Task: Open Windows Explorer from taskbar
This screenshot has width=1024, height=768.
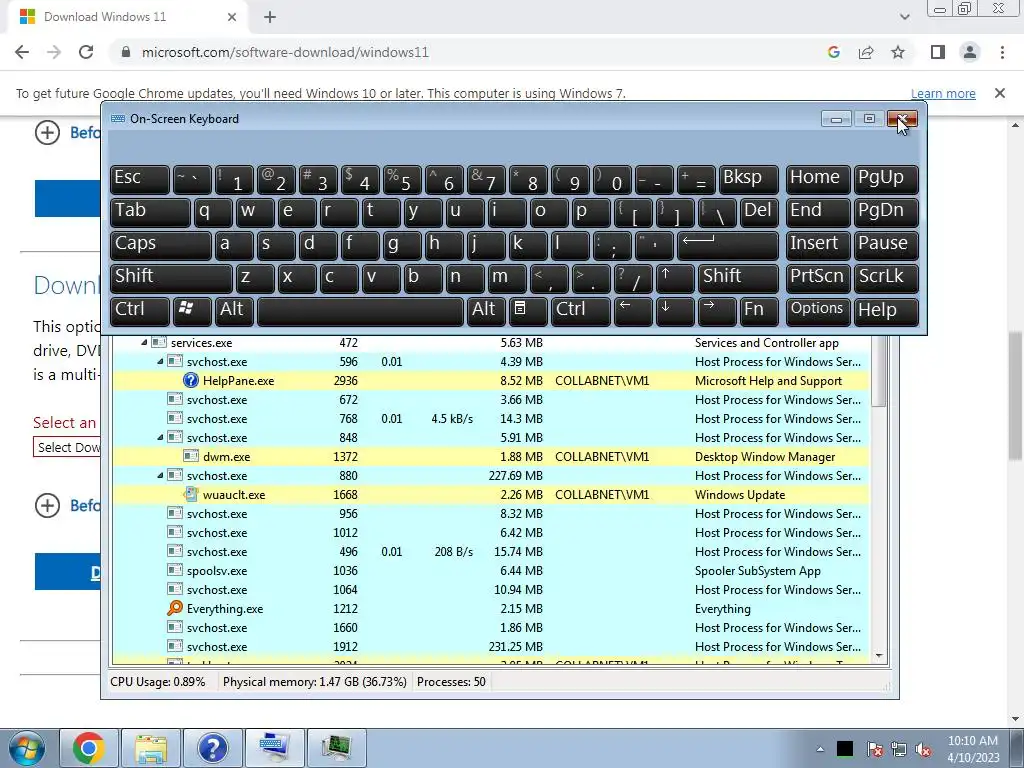Action: [x=151, y=748]
